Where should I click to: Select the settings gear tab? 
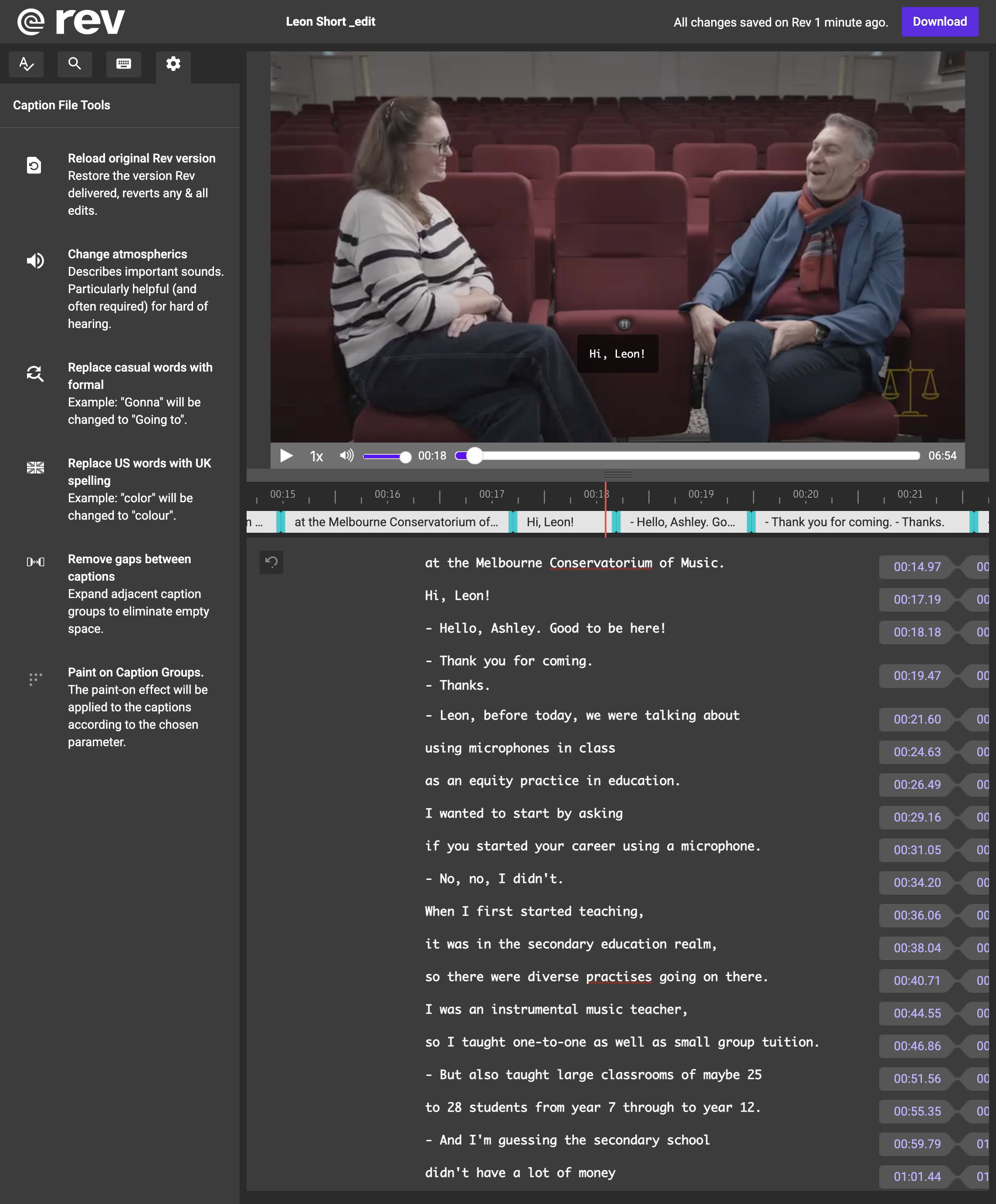point(173,64)
